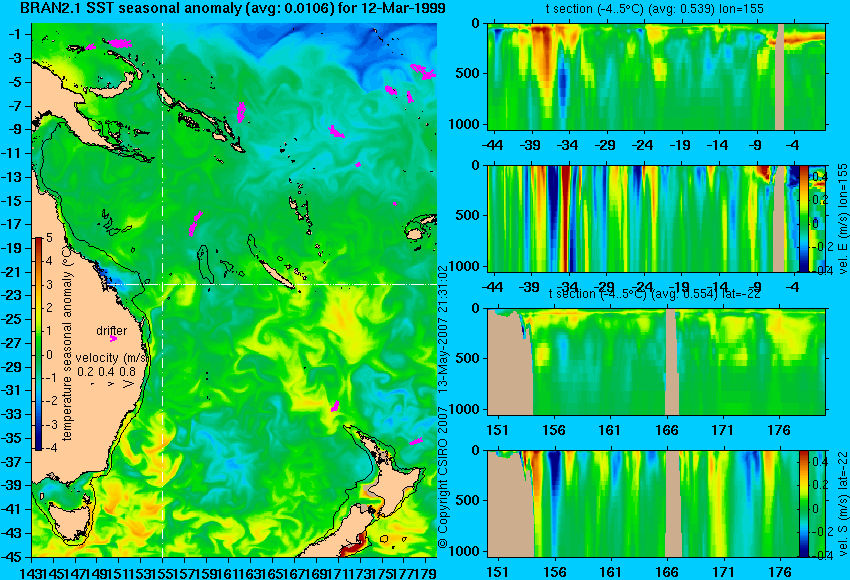Select the 'drifter' legend label

click(112, 330)
